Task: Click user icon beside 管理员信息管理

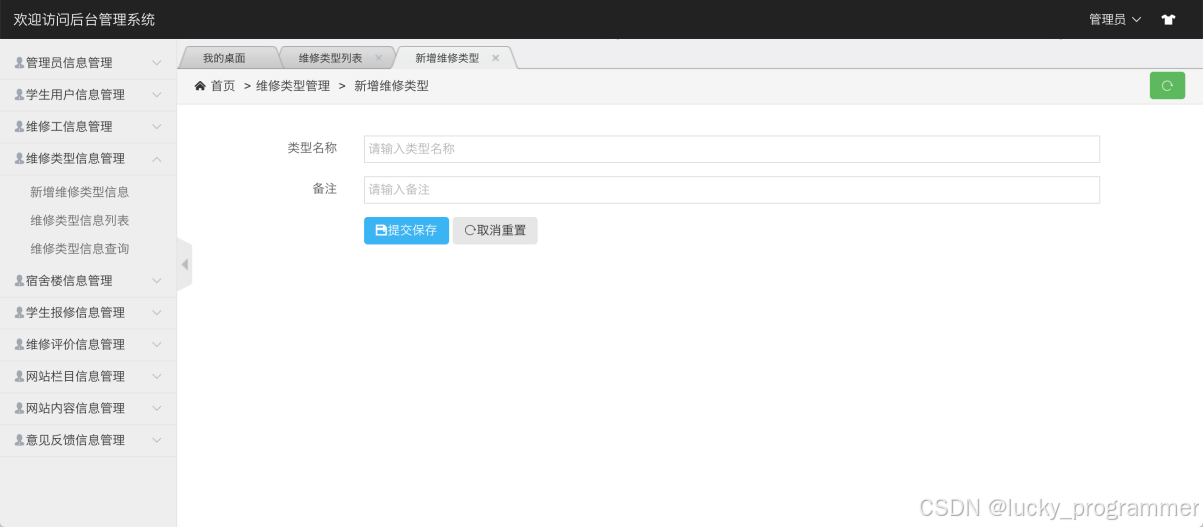Action: pos(19,62)
